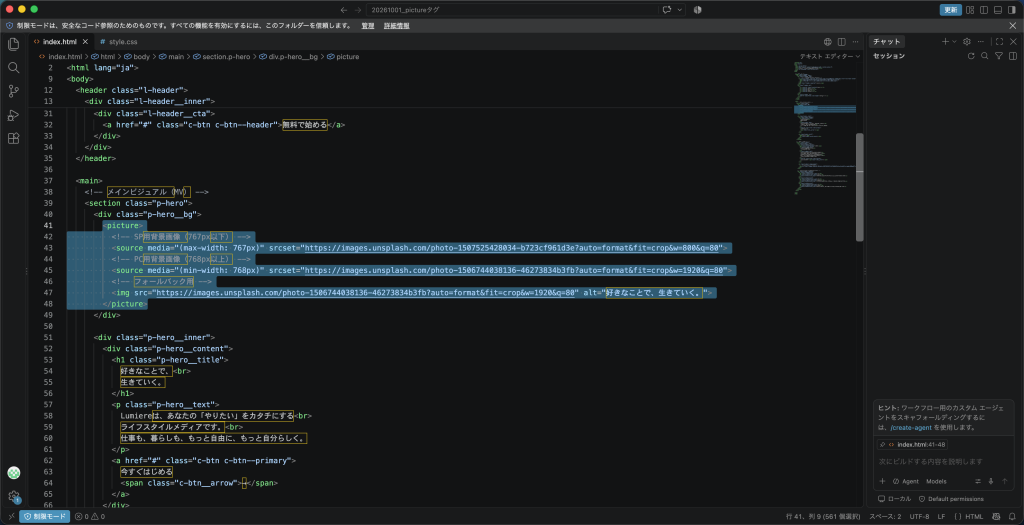Go forward with the right navigation arrow
The width and height of the screenshot is (1024, 525).
coord(357,10)
